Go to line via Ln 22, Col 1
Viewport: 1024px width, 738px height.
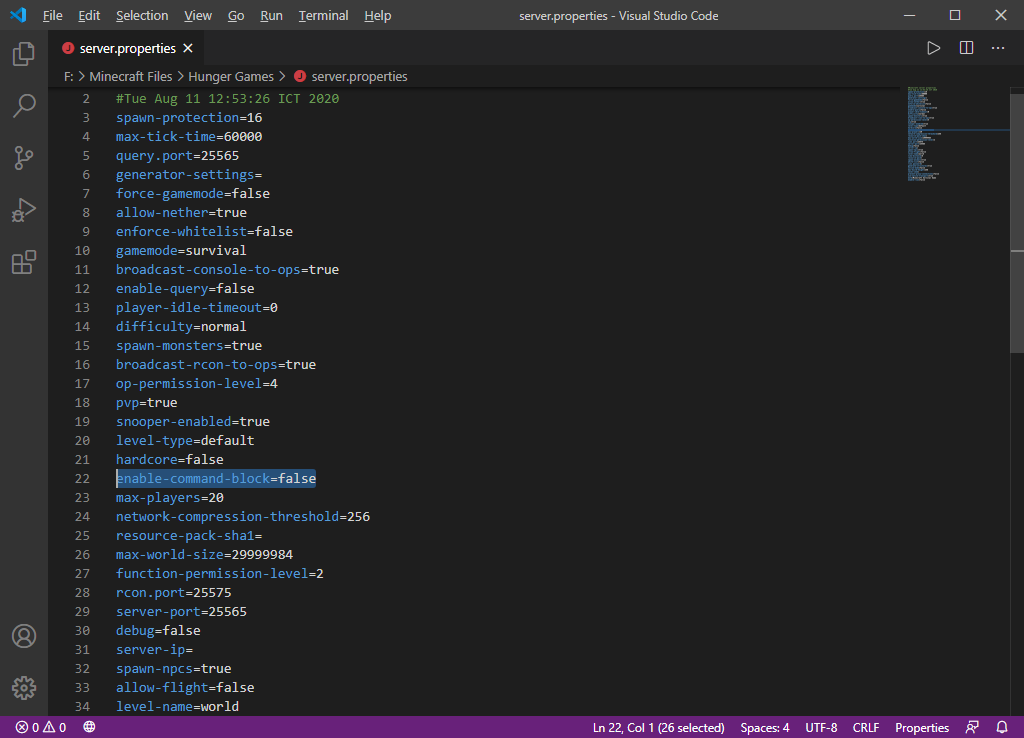(x=658, y=727)
